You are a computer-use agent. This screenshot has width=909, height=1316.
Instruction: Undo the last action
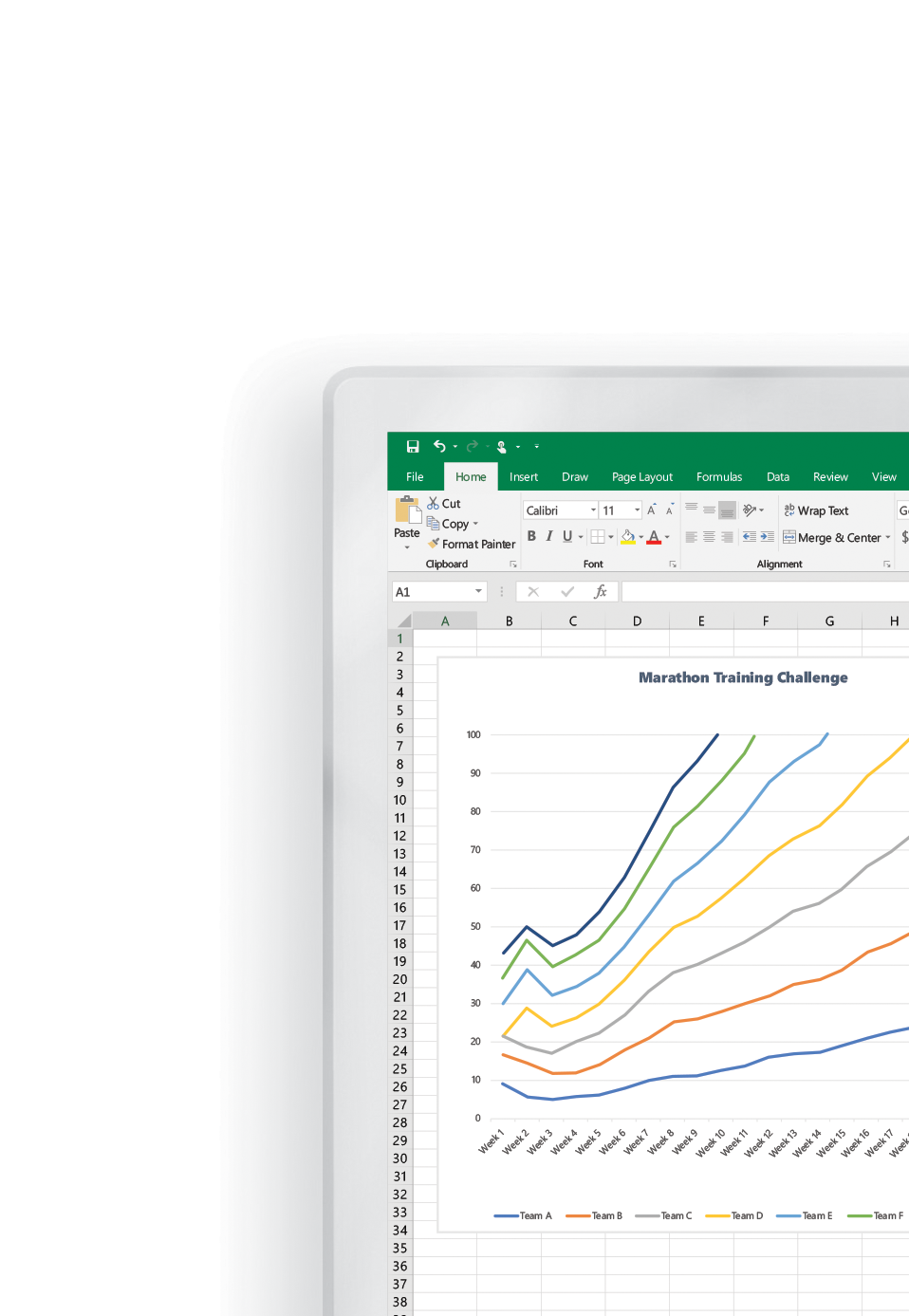pyautogui.click(x=439, y=446)
